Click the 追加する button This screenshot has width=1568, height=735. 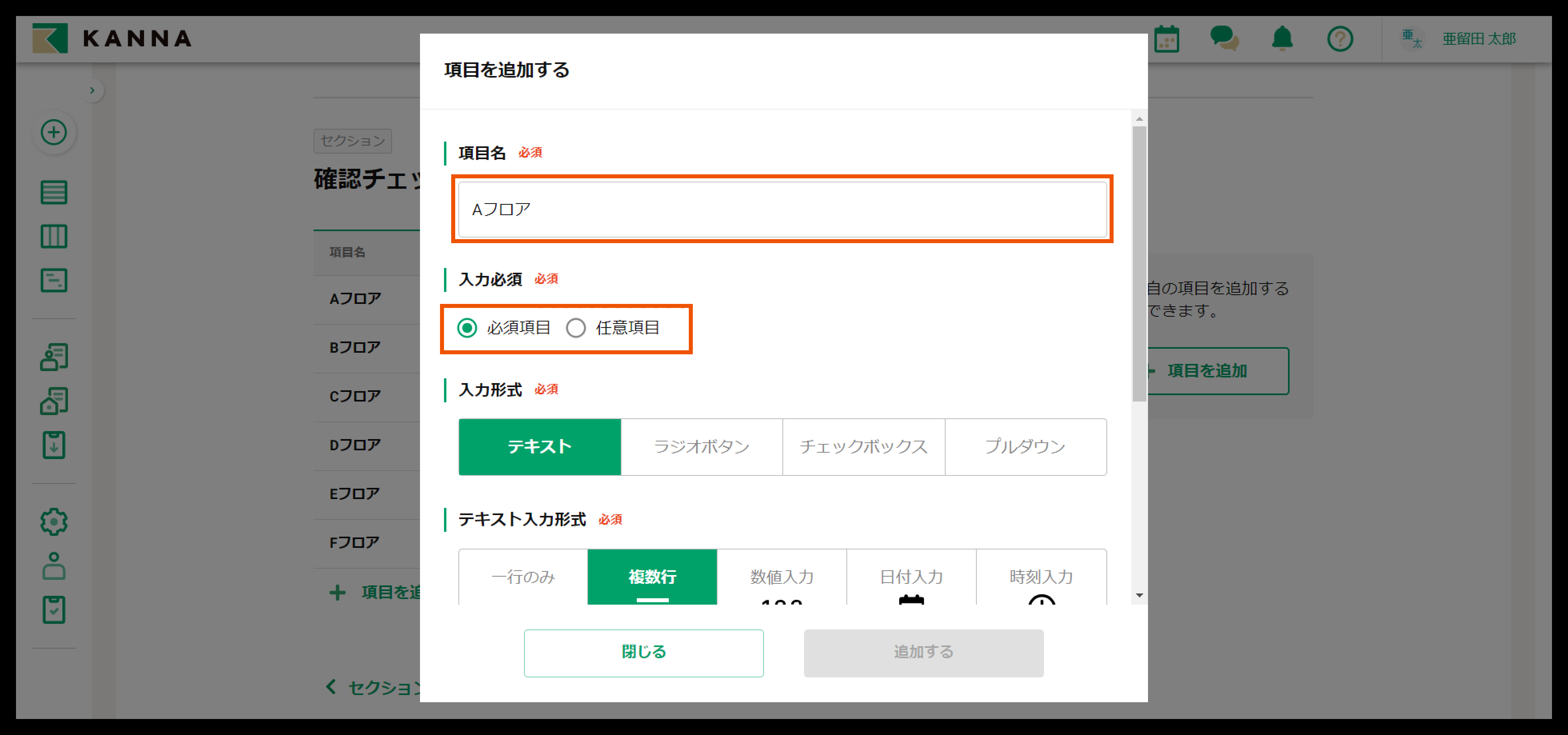click(x=923, y=652)
